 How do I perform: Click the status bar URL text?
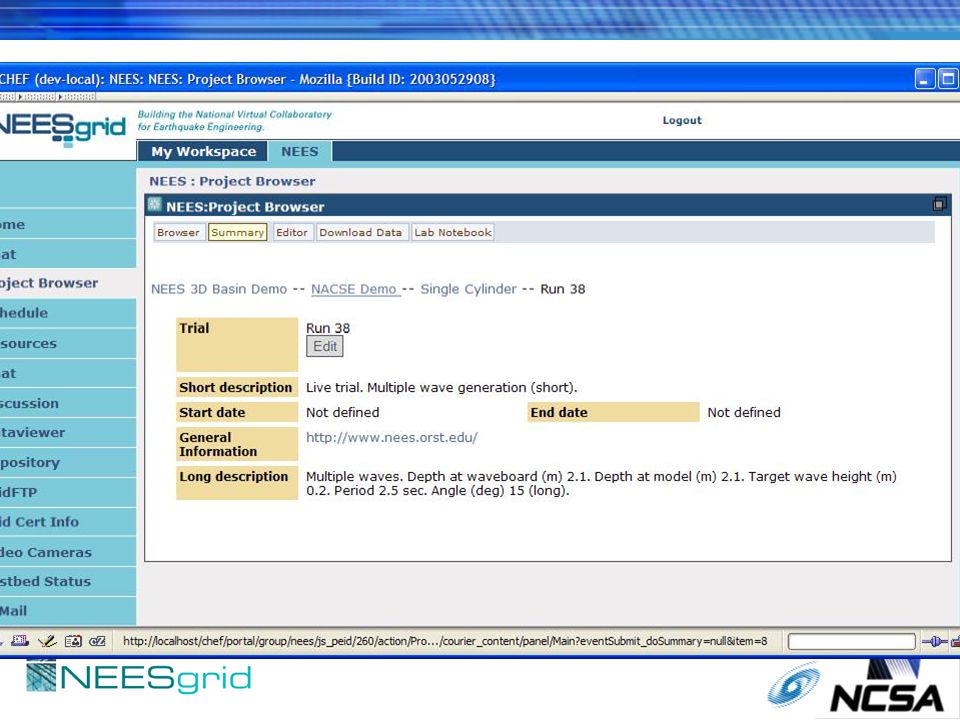(x=445, y=641)
